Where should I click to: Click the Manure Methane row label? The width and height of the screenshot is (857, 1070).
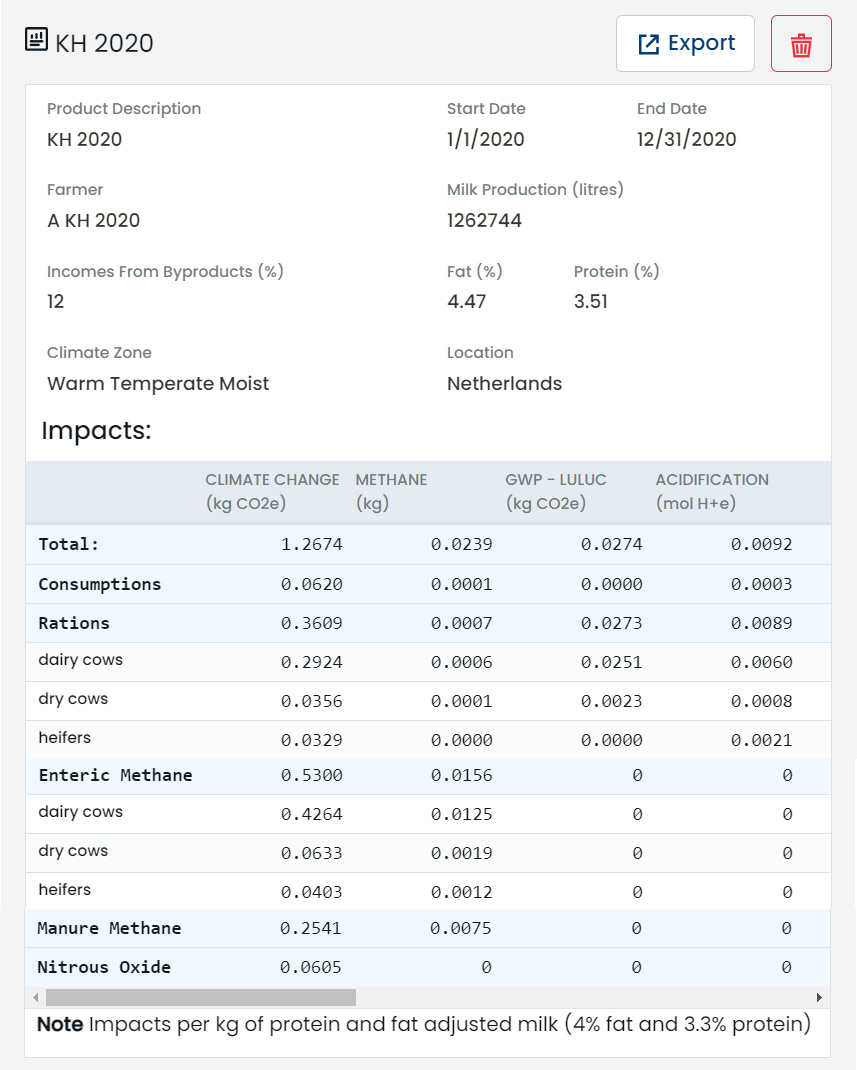pyautogui.click(x=109, y=928)
